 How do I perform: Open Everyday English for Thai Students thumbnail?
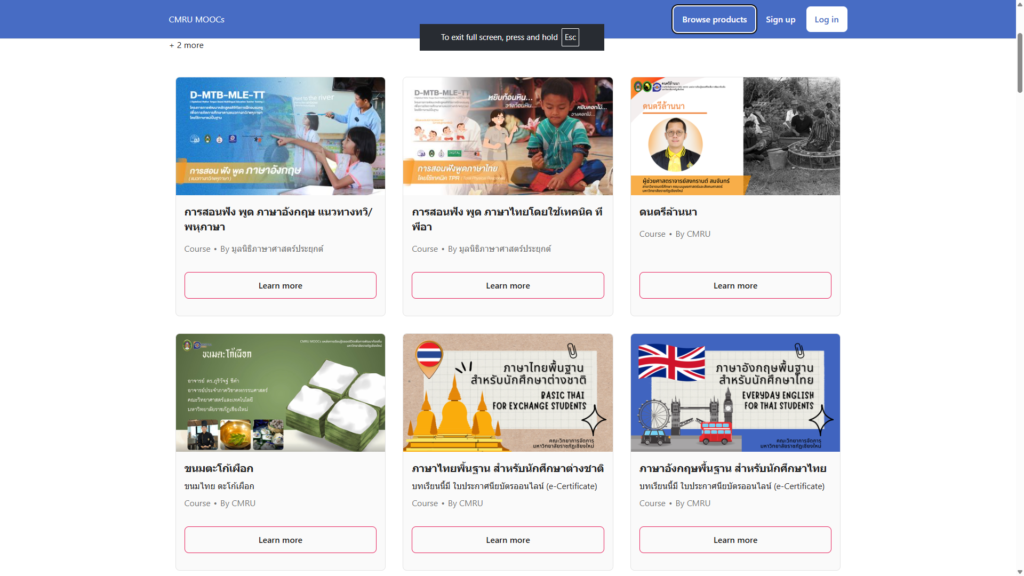pos(735,392)
